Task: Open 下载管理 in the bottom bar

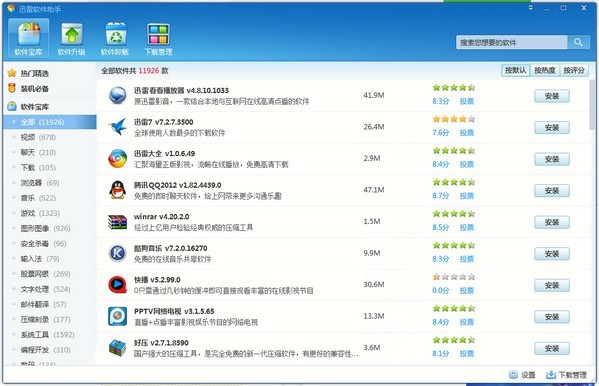Action: coord(566,375)
